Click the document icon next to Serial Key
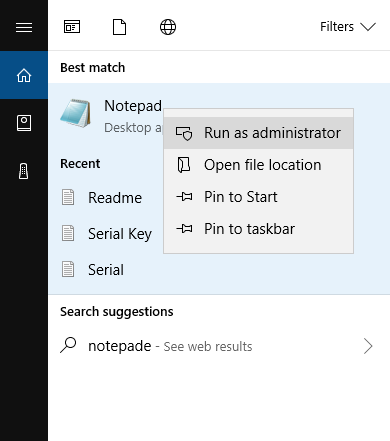Viewport: 390px width, 441px height. coord(68,233)
